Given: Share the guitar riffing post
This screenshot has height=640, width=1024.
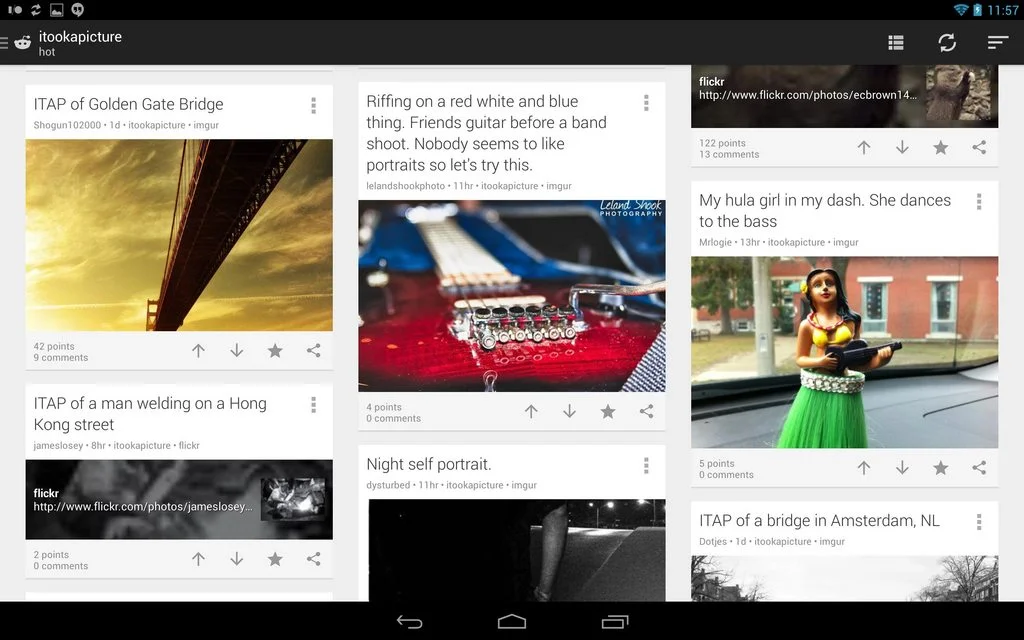Looking at the screenshot, I should coord(647,411).
